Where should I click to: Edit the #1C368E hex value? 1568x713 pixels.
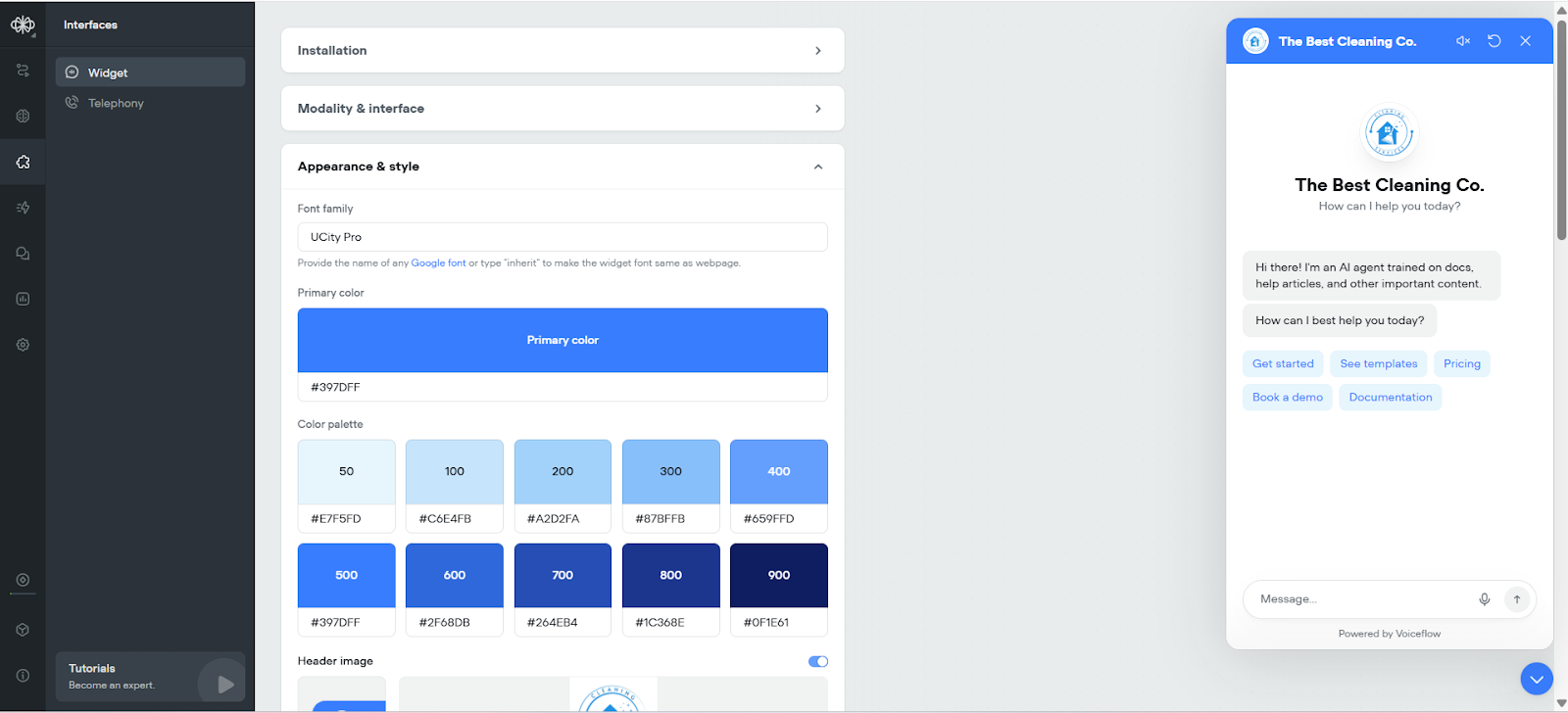click(x=671, y=622)
